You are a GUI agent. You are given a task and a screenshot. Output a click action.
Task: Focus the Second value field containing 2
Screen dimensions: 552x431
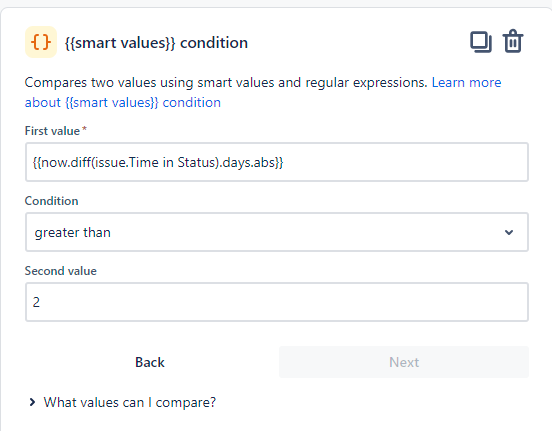click(277, 302)
